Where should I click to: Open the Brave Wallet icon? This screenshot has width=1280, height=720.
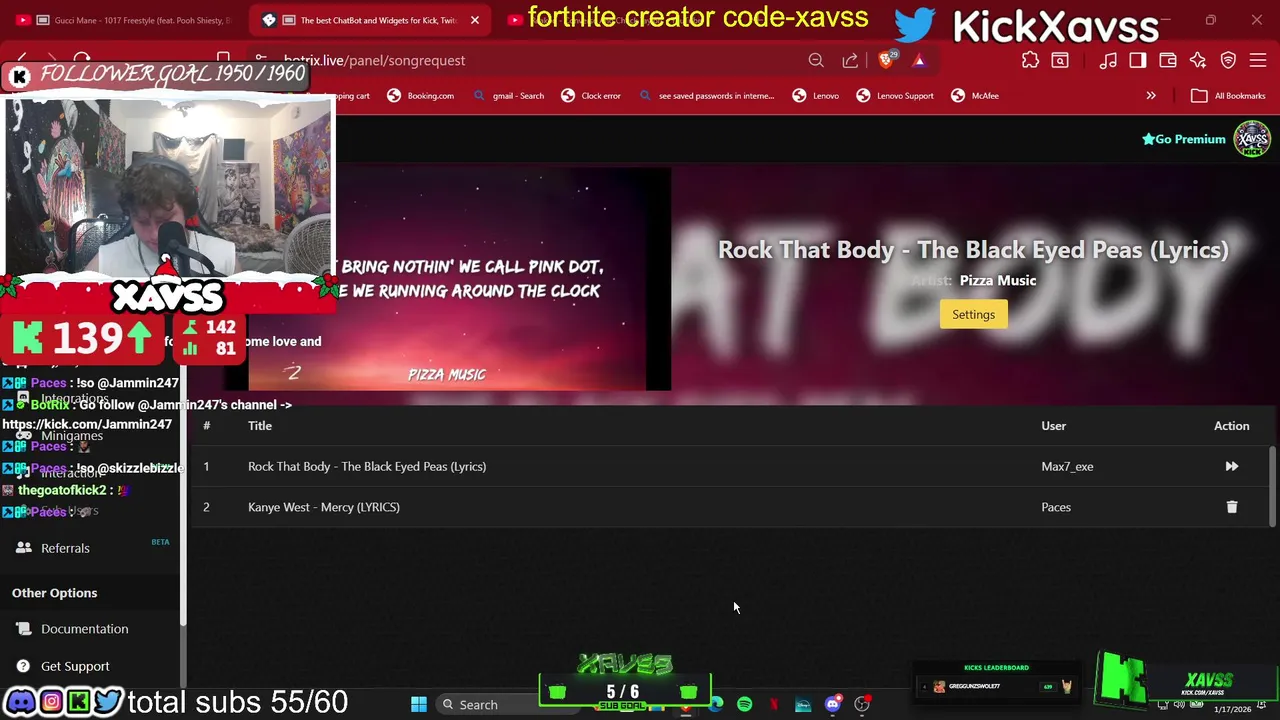tap(1167, 60)
